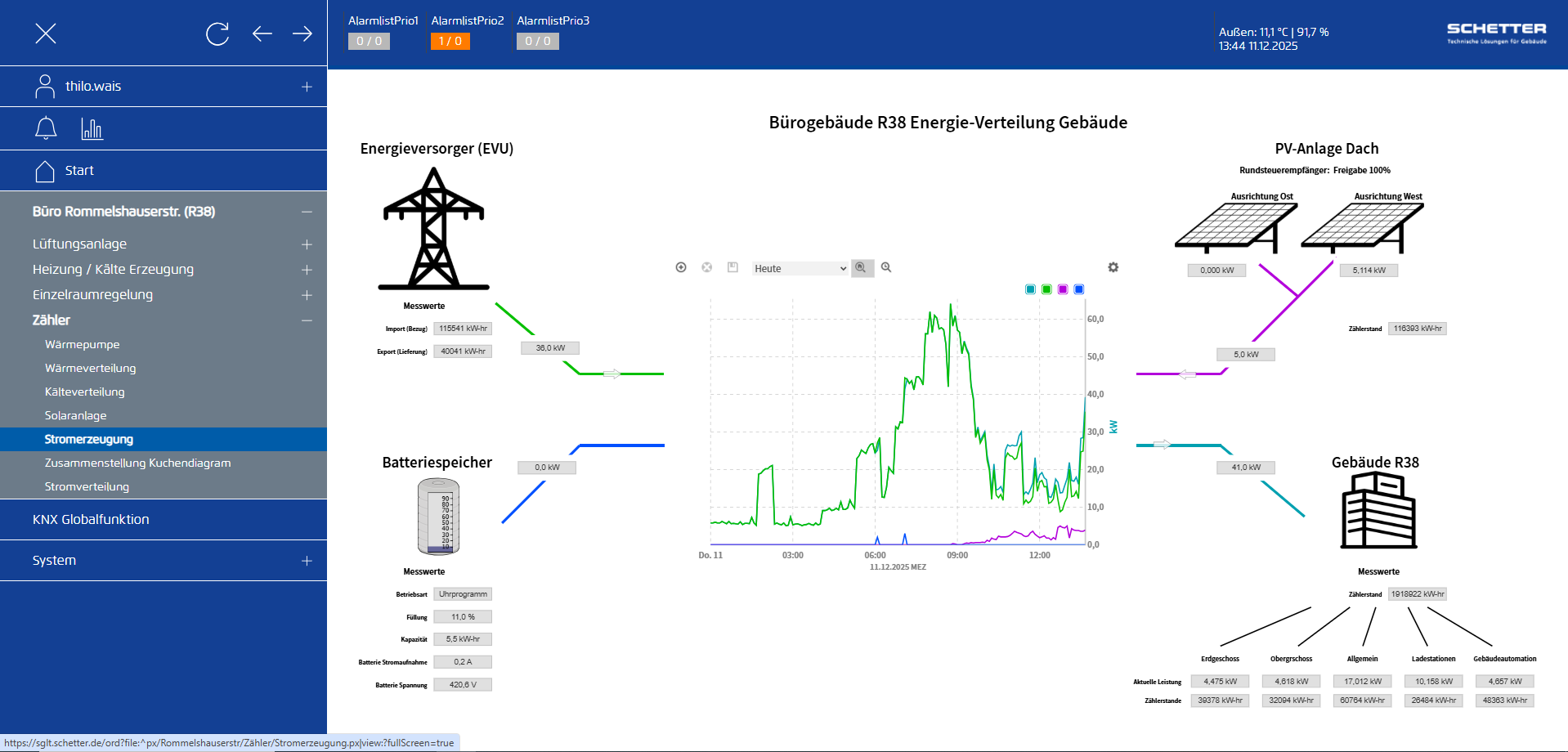Open the Stromverteilung page
The height and width of the screenshot is (752, 1568).
point(87,486)
